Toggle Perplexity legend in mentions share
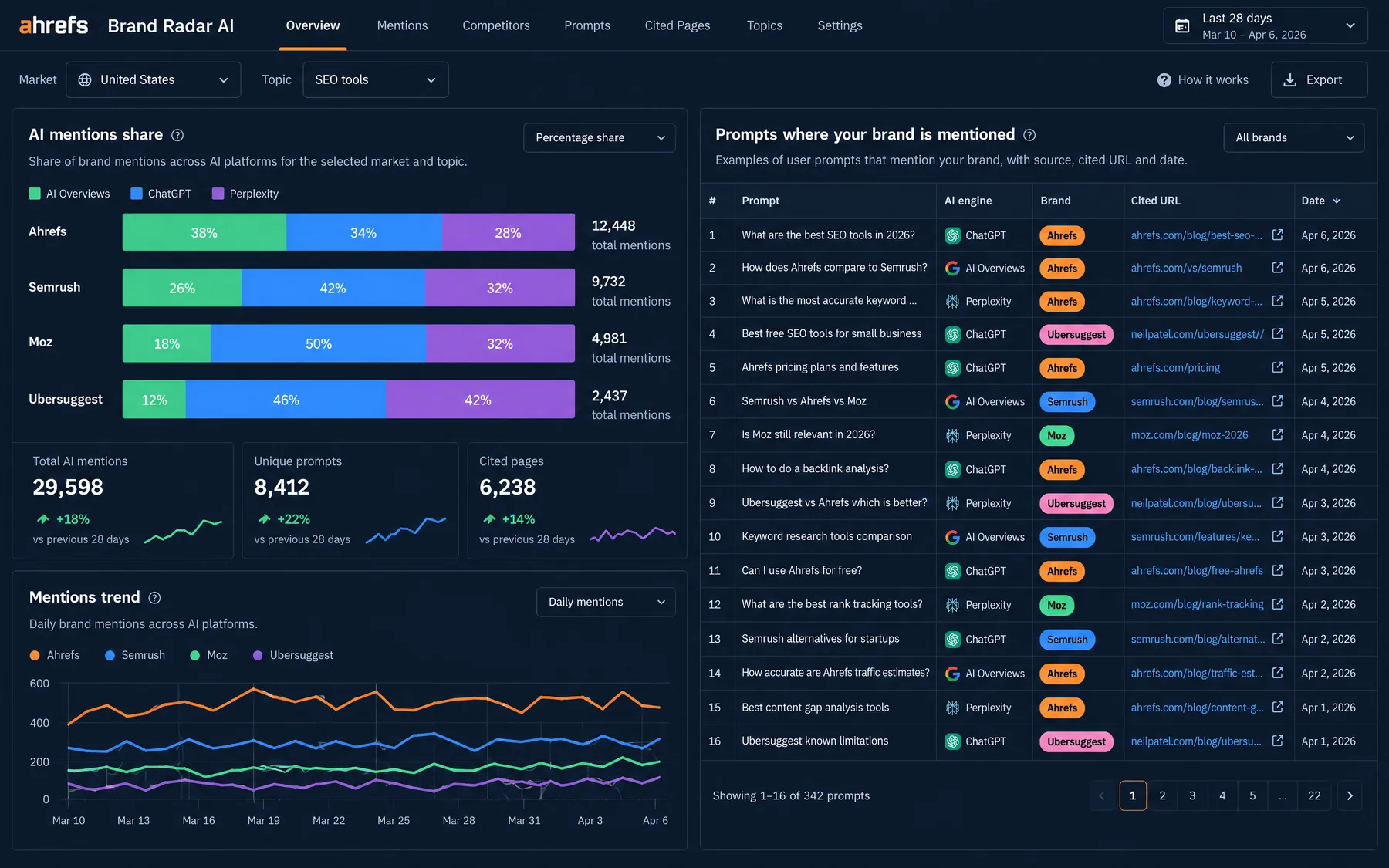Viewport: 1389px width, 868px height. [245, 194]
